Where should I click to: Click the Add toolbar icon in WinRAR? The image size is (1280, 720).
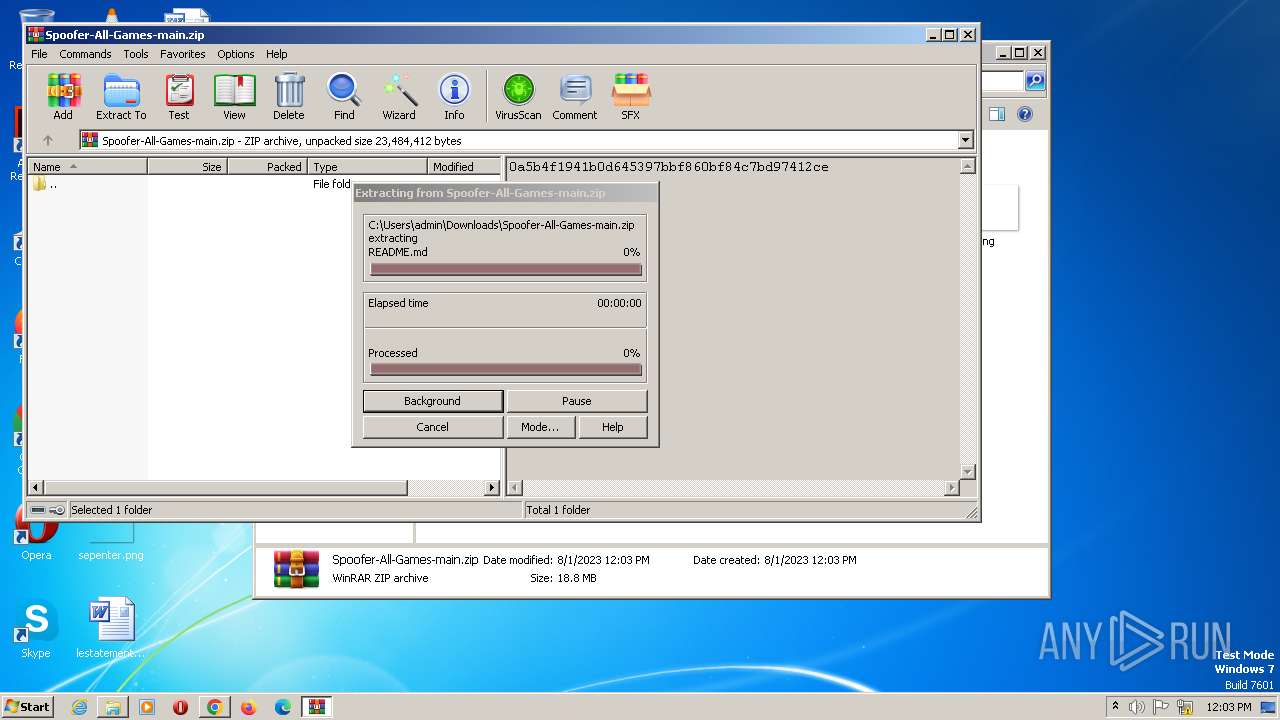coord(63,97)
